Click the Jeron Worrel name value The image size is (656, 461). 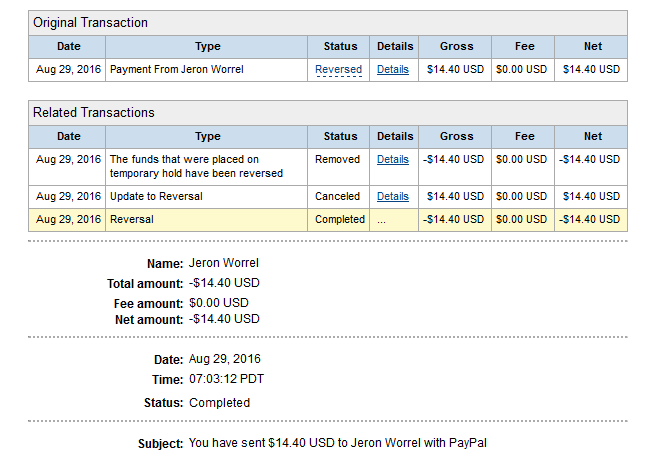[224, 263]
